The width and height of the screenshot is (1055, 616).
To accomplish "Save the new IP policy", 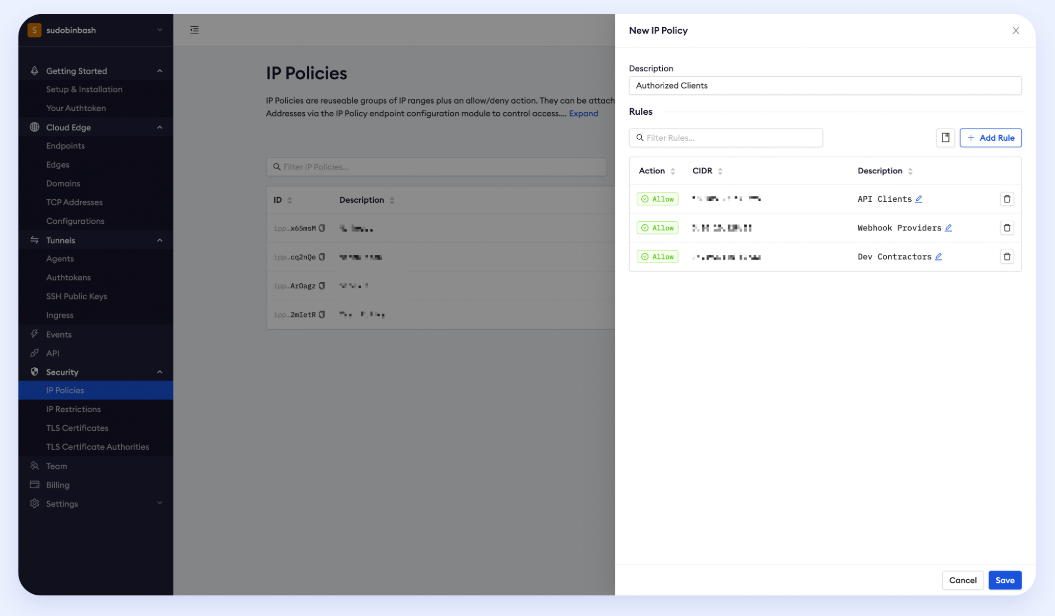I will 1005,580.
